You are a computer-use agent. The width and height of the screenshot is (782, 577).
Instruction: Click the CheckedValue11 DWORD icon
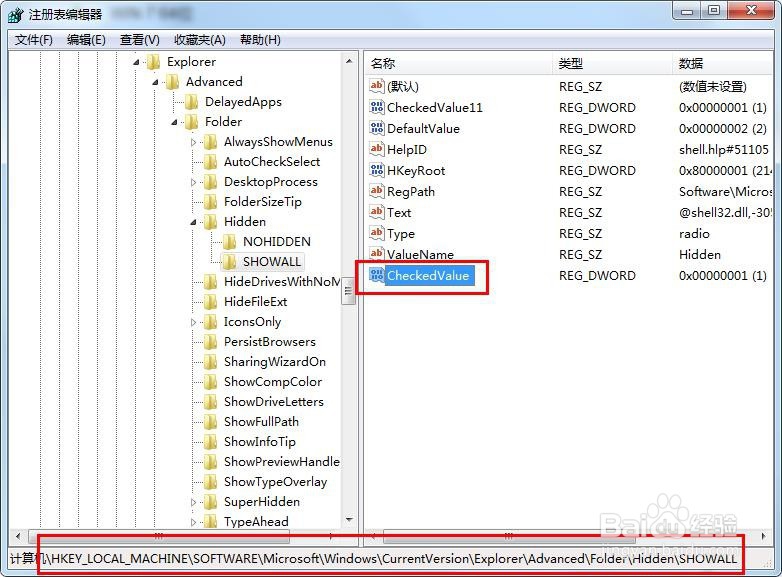377,107
